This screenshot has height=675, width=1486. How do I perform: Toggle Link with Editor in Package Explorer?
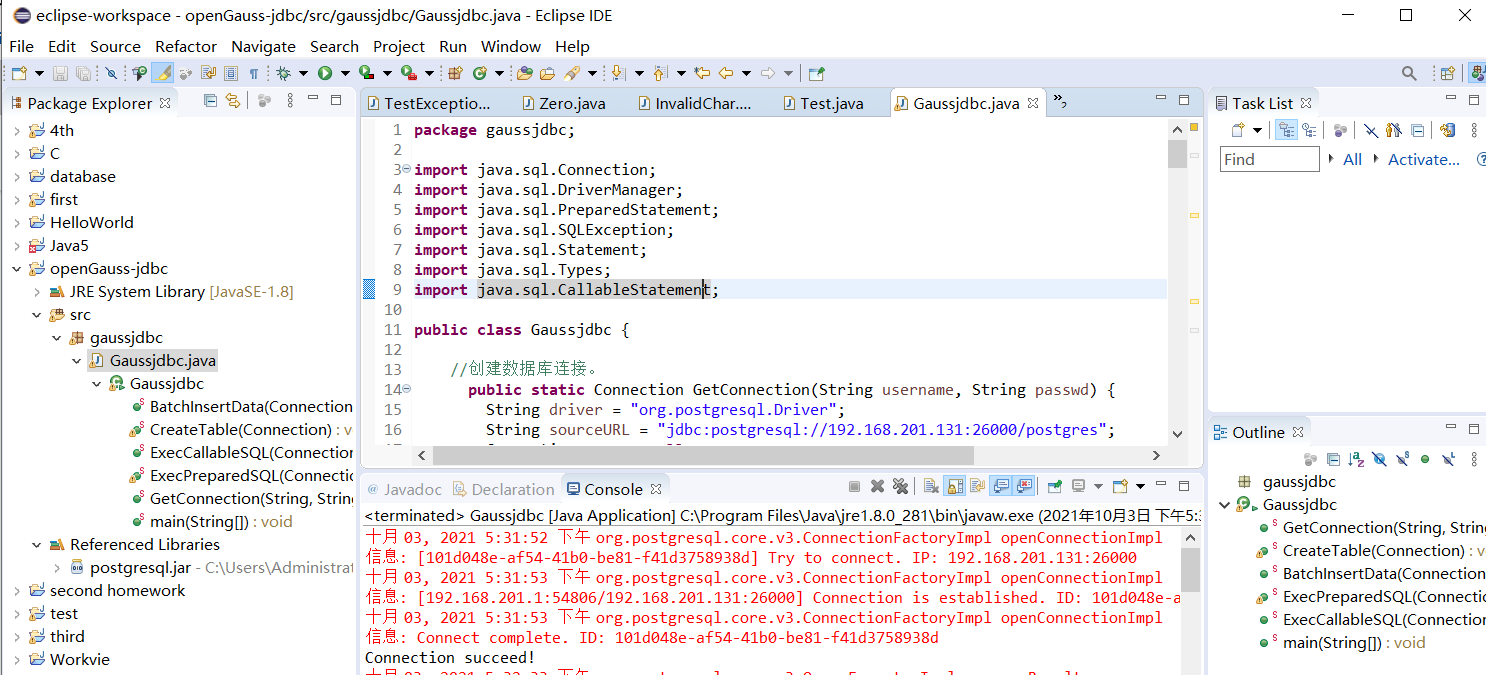[233, 100]
